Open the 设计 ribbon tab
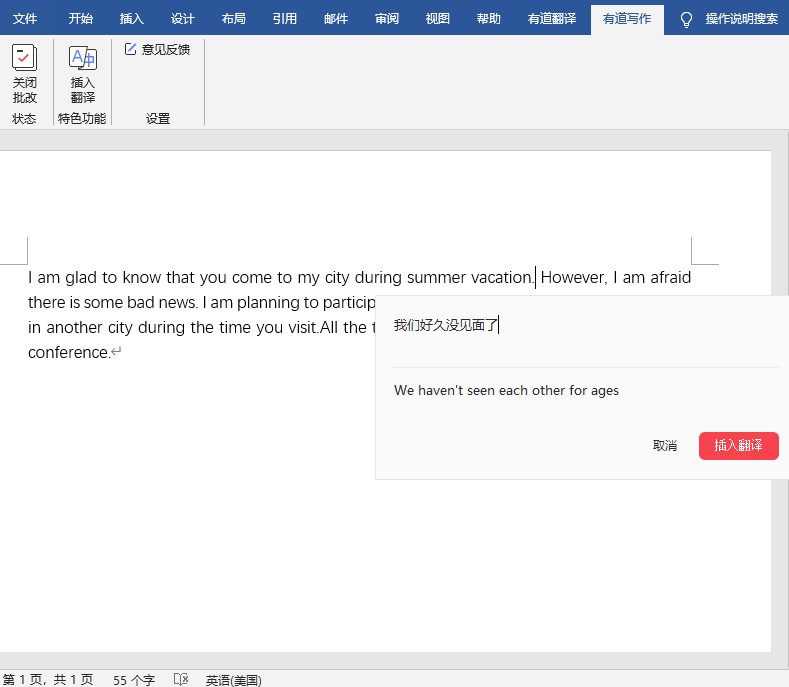Viewport: 789px width, 687px height. click(183, 19)
